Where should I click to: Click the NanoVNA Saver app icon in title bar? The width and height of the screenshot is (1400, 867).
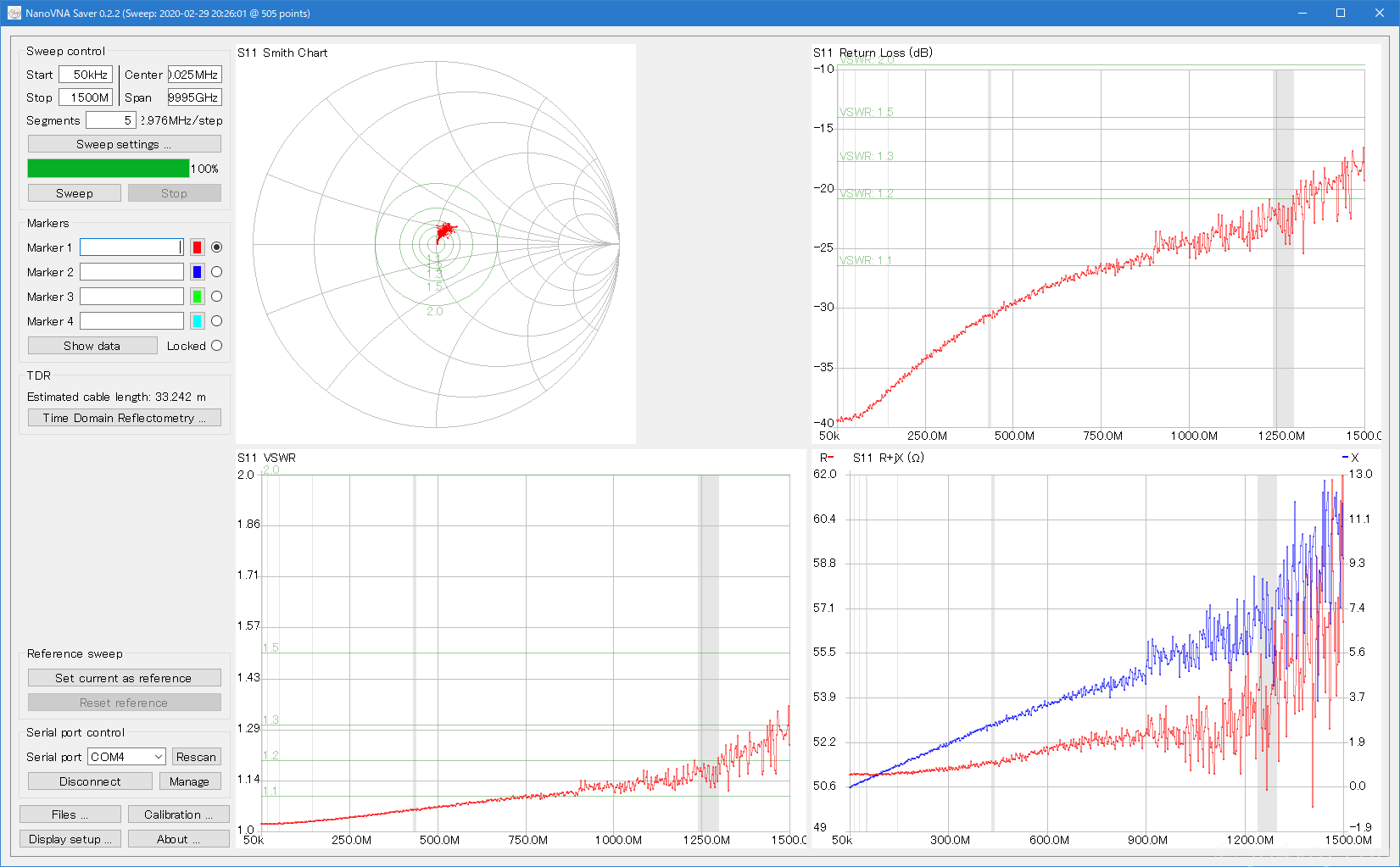pos(14,13)
